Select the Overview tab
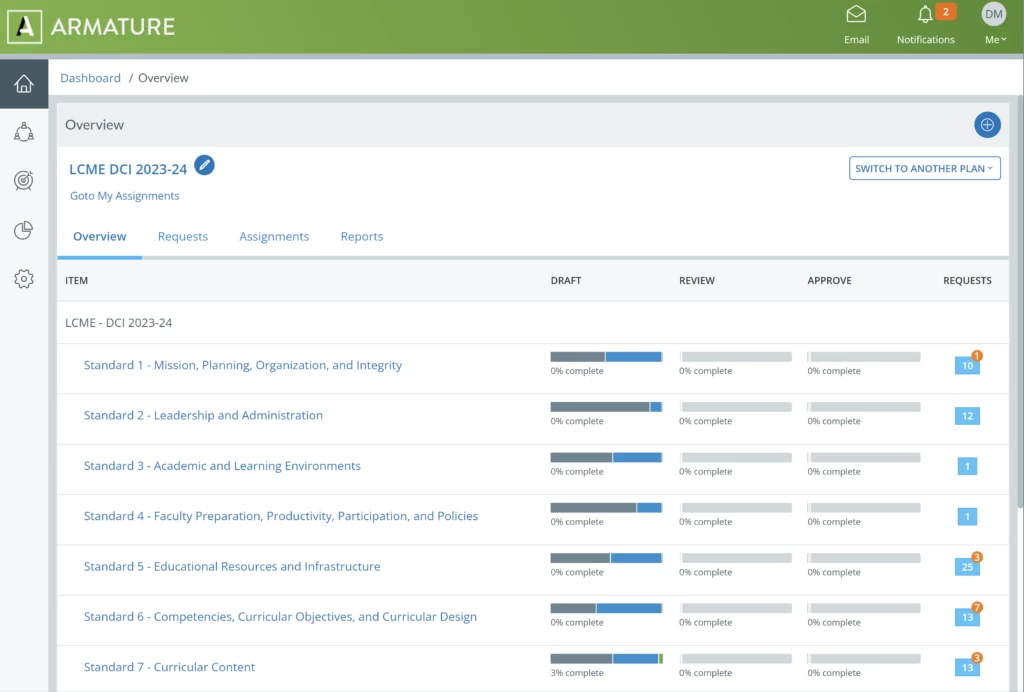The height and width of the screenshot is (692, 1024). tap(99, 236)
